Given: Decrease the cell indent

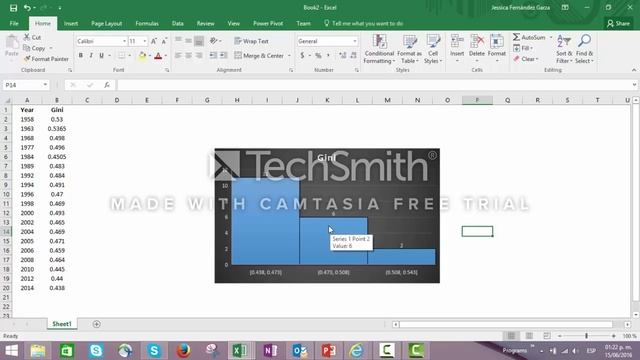Looking at the screenshot, I should pos(213,56).
